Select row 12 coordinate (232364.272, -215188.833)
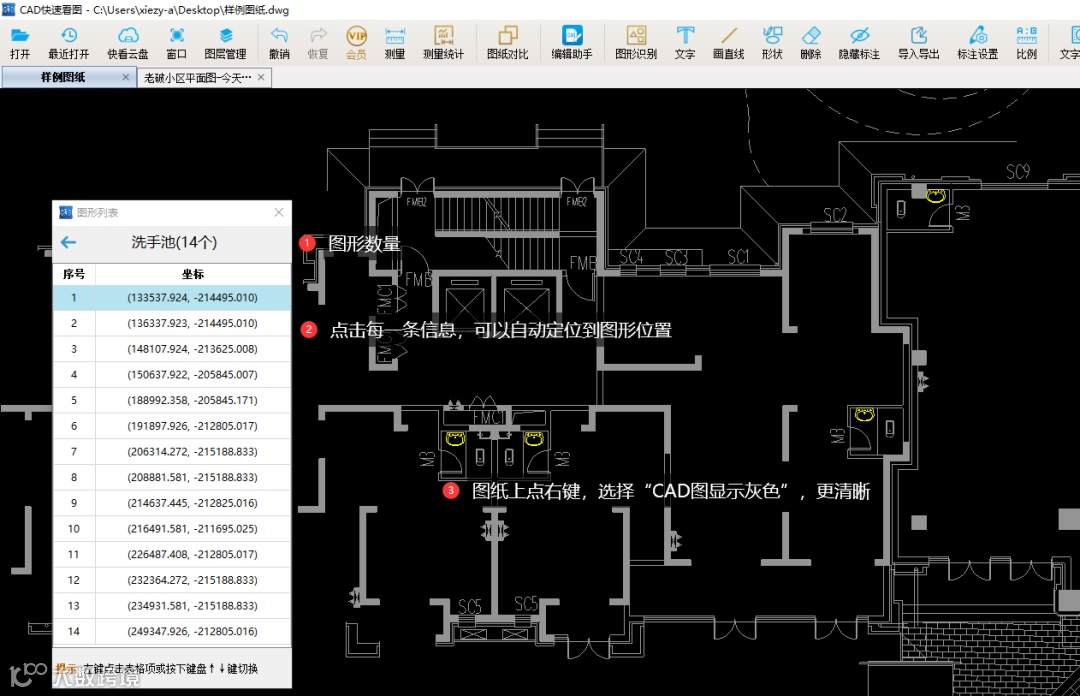Image resolution: width=1080 pixels, height=696 pixels. pyautogui.click(x=192, y=580)
